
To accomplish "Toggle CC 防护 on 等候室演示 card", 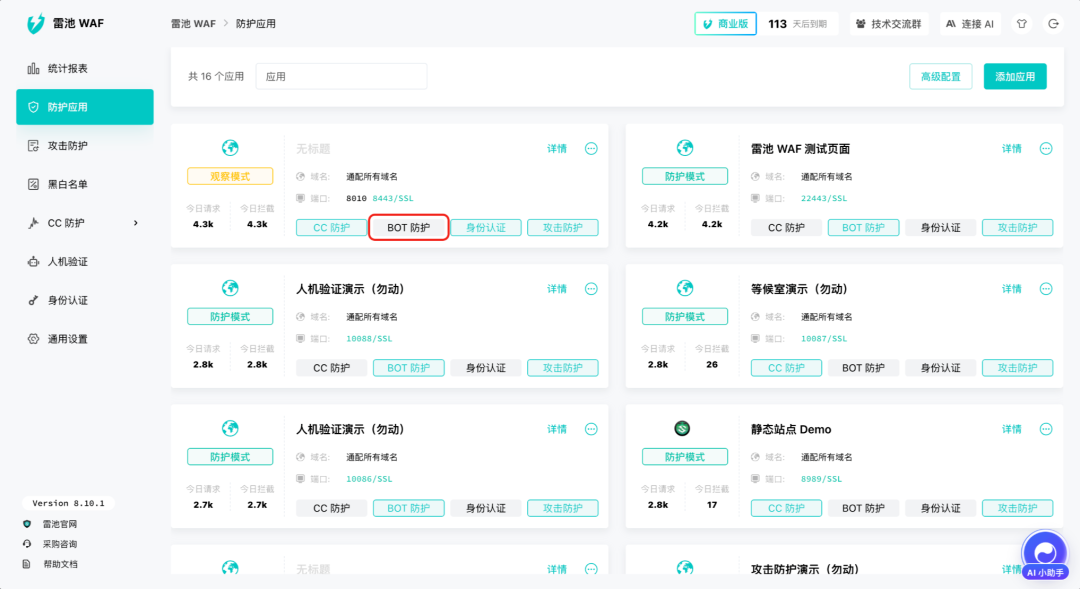I will [786, 368].
